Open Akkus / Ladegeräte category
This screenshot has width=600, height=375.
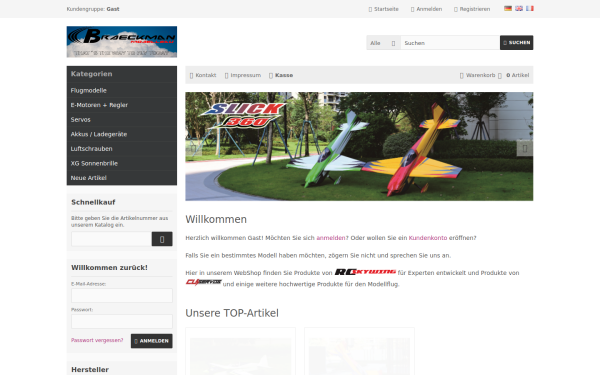coord(122,134)
